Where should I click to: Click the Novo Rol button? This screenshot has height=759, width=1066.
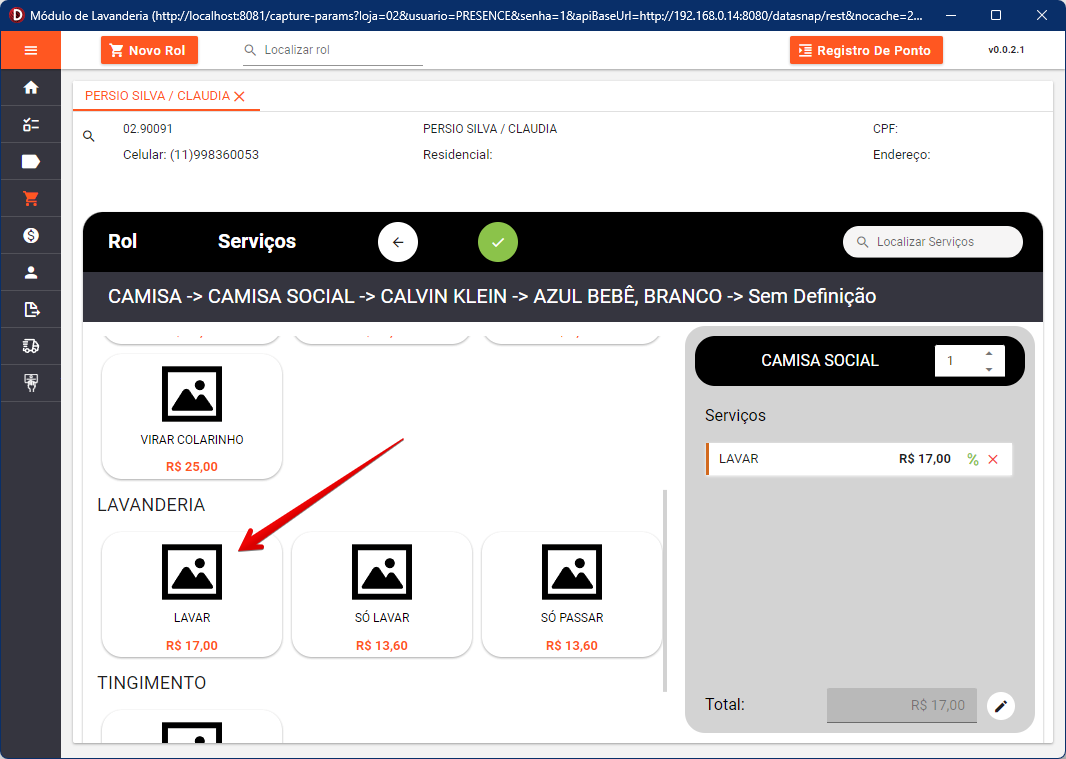coord(150,50)
